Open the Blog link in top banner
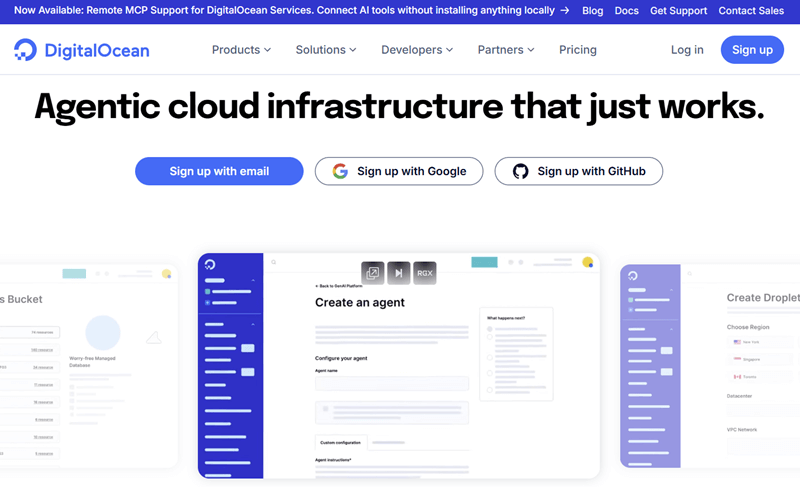 pos(592,11)
